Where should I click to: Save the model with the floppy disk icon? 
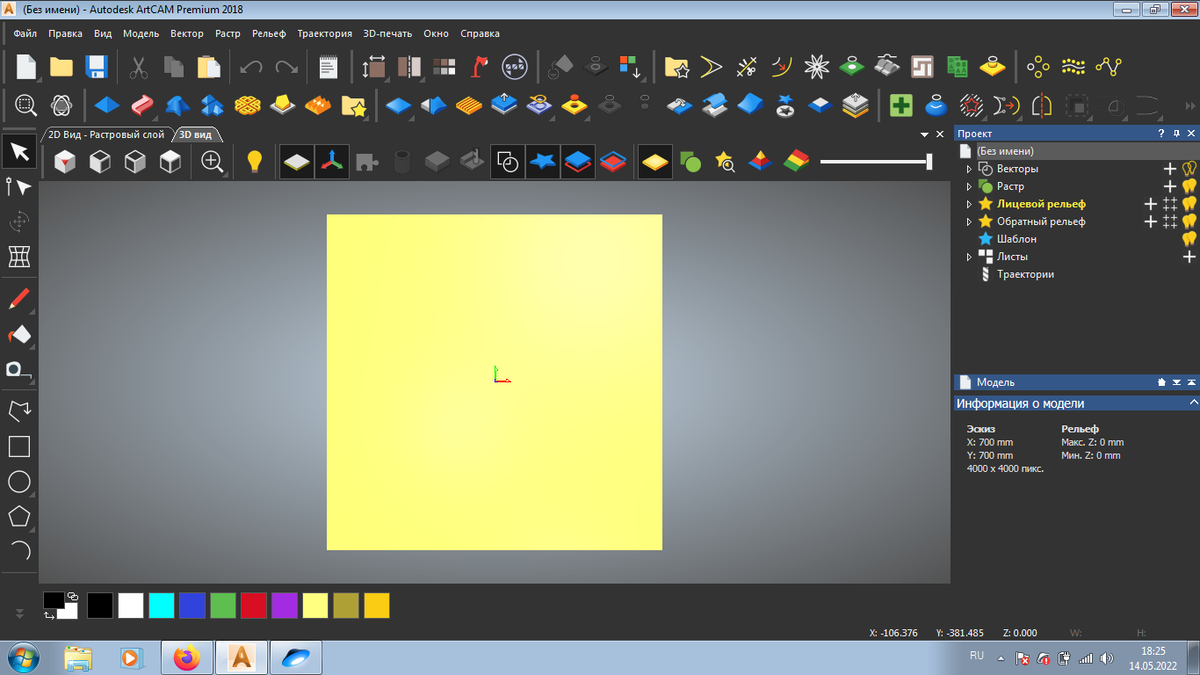click(x=97, y=67)
